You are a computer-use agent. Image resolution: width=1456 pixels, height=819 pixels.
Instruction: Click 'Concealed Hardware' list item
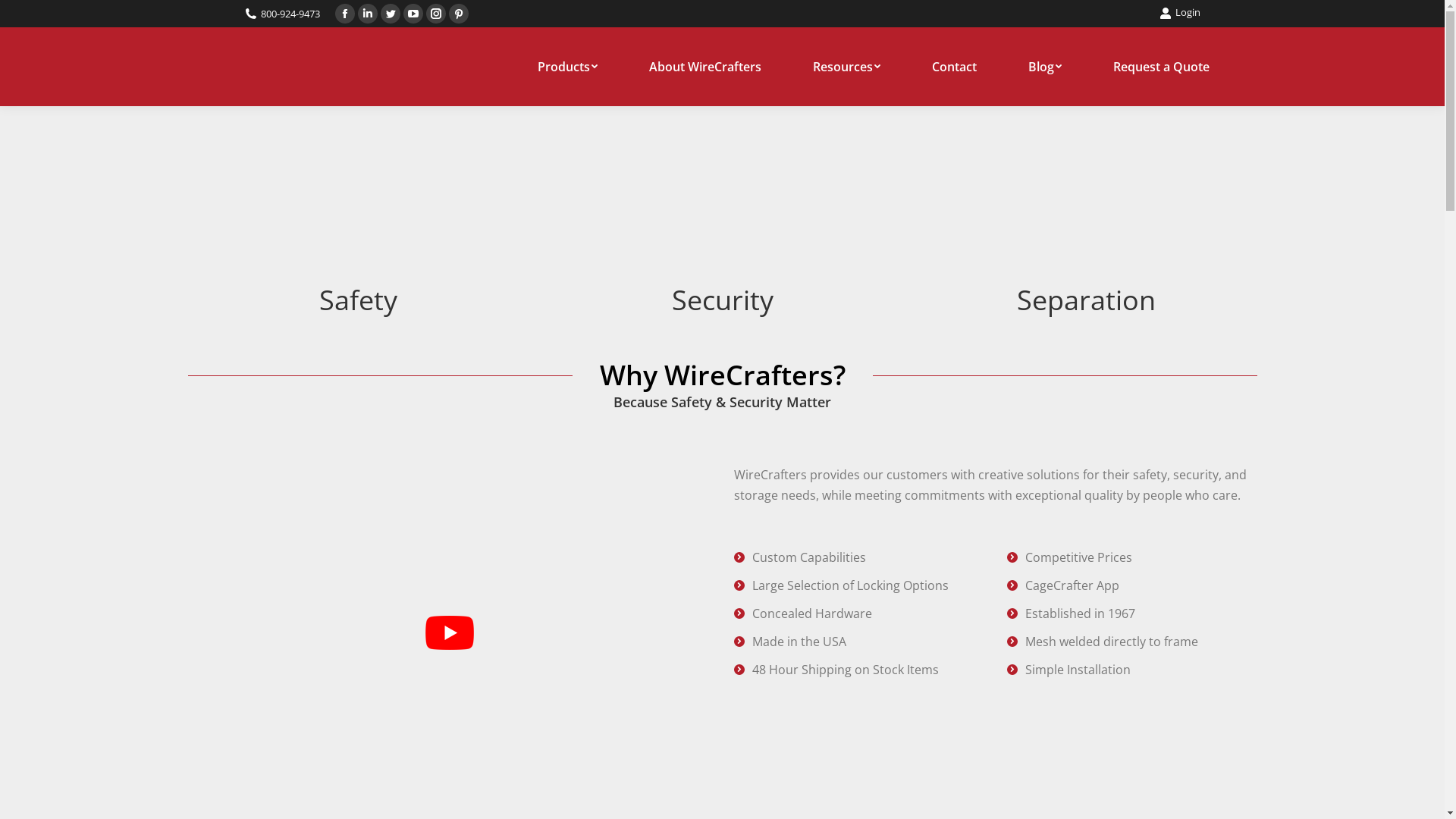811,613
